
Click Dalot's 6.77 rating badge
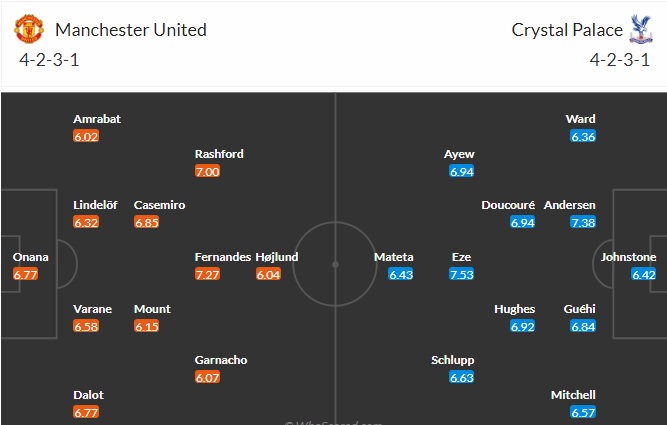[86, 412]
